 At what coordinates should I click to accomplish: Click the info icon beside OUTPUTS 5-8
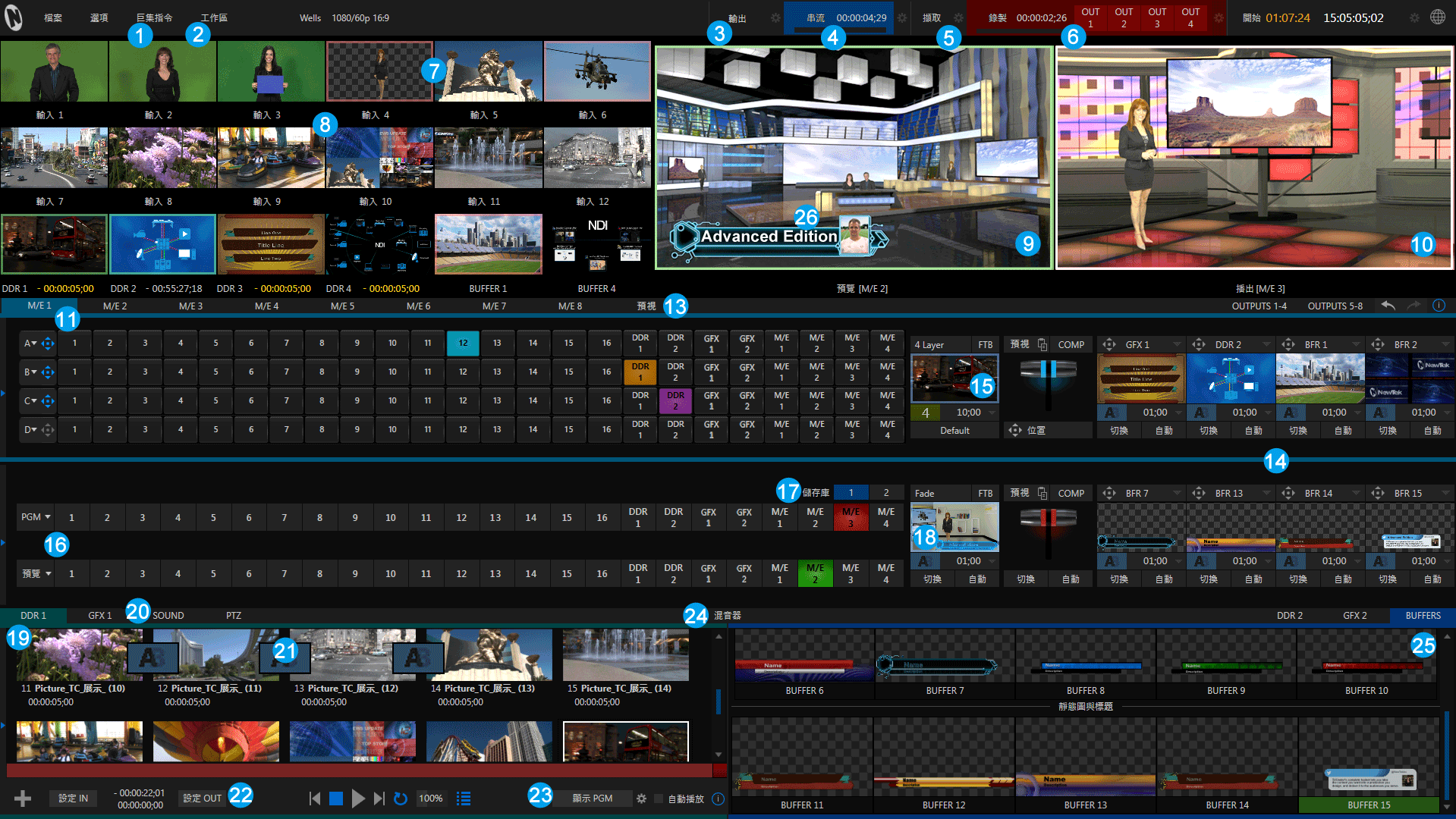[x=1439, y=306]
